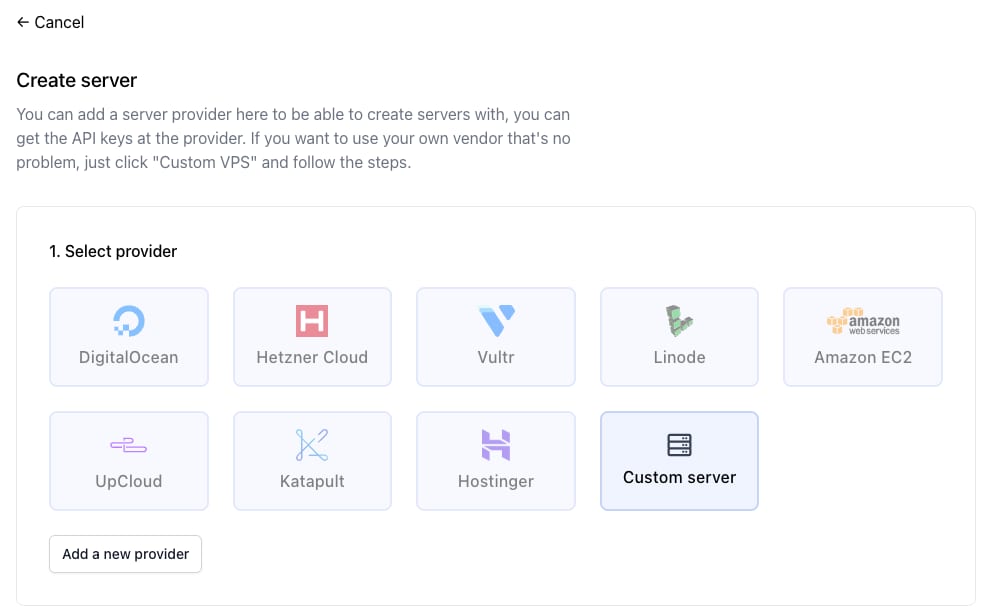Screen dimensions: 998x615
Task: Select the Vultr provider tile
Action: [495, 336]
